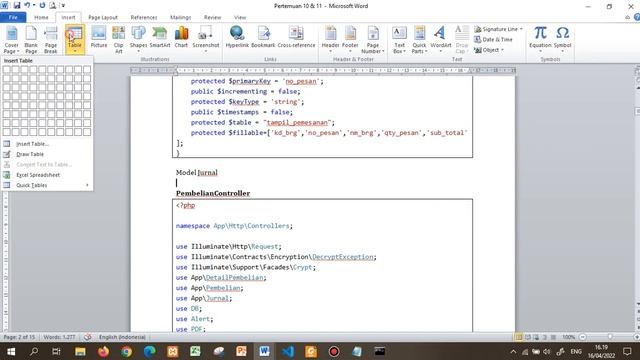640x360 pixels.
Task: Switch to the Mailings tab
Action: pyautogui.click(x=180, y=18)
